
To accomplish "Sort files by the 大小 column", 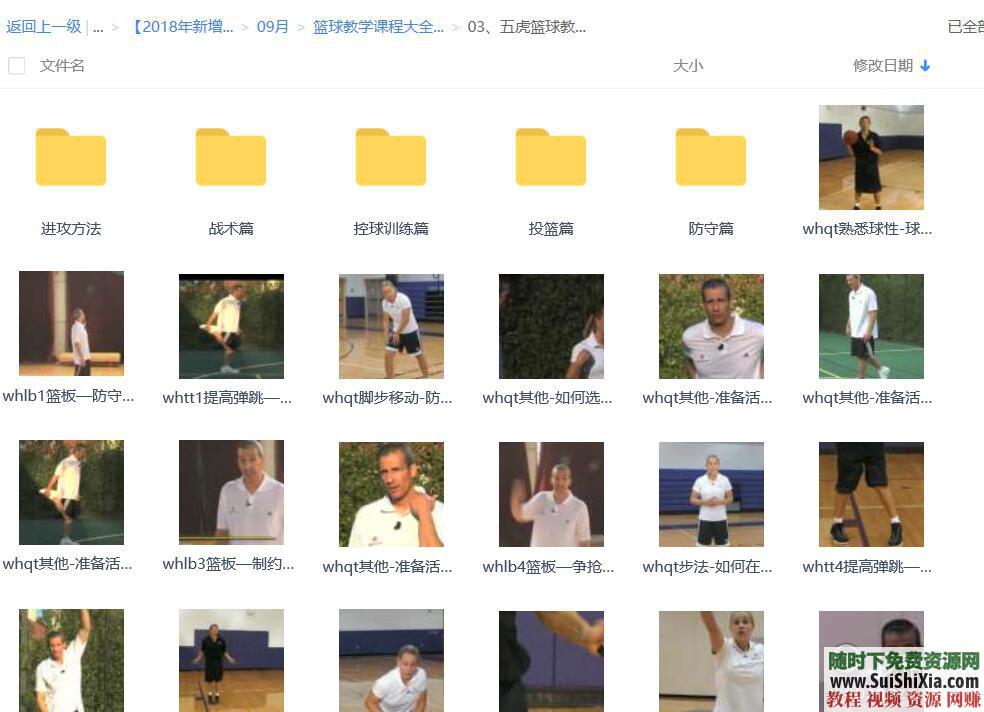I will point(688,63).
